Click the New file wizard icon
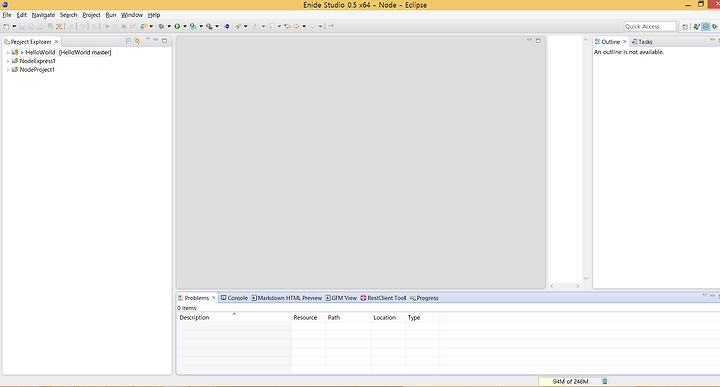 (6, 26)
